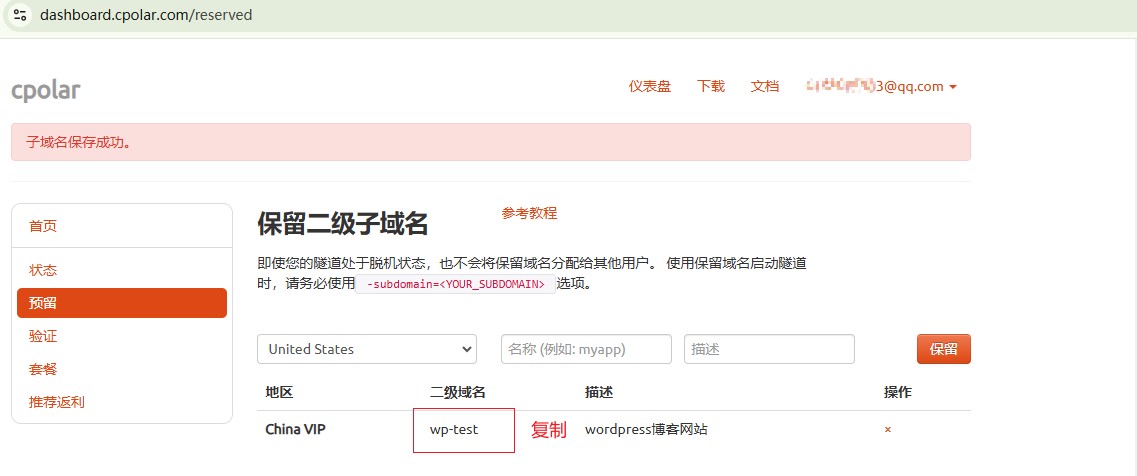Go to the 下载 download page
Image resolution: width=1137 pixels, height=476 pixels.
[x=711, y=86]
